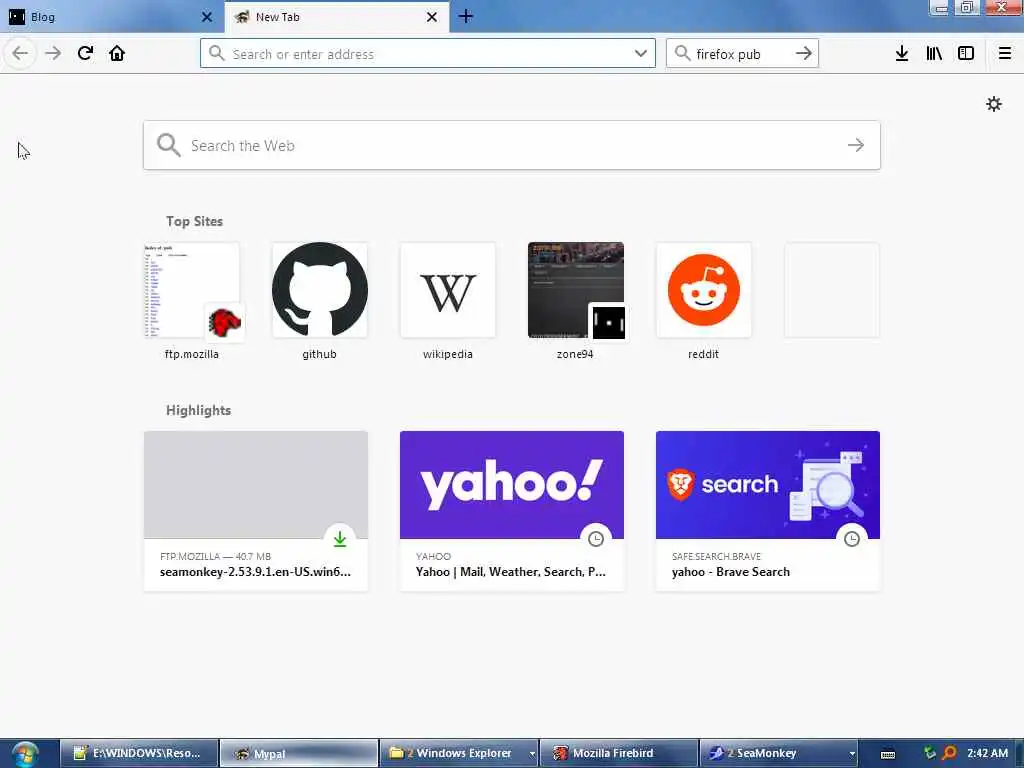The image size is (1024, 768).
Task: Expand the address bar history dropdown
Action: 641,54
